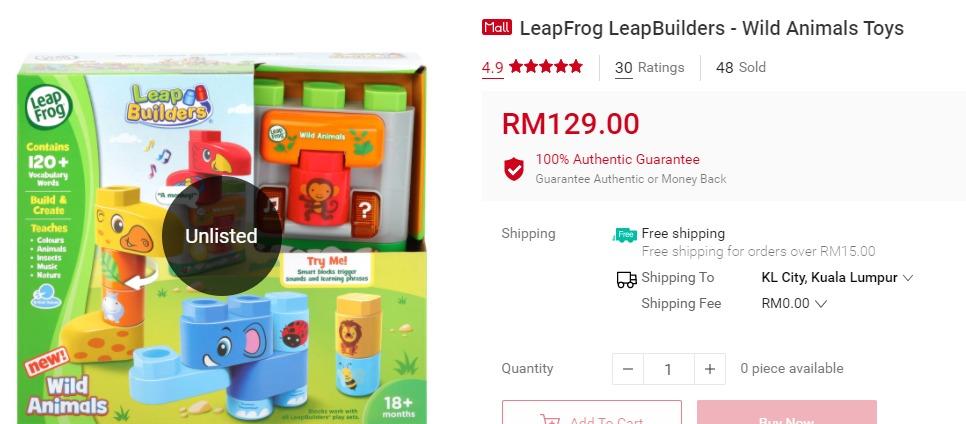The image size is (966, 424).
Task: Click the authentic guarantee shield icon
Action: click(x=514, y=169)
